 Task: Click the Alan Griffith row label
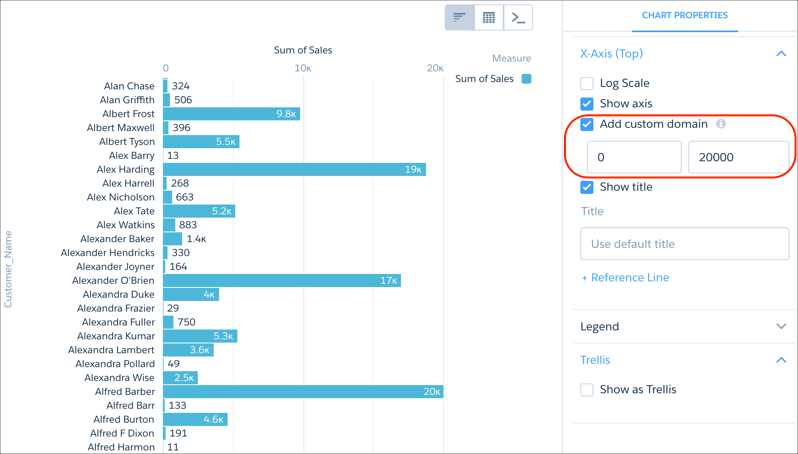click(x=127, y=100)
